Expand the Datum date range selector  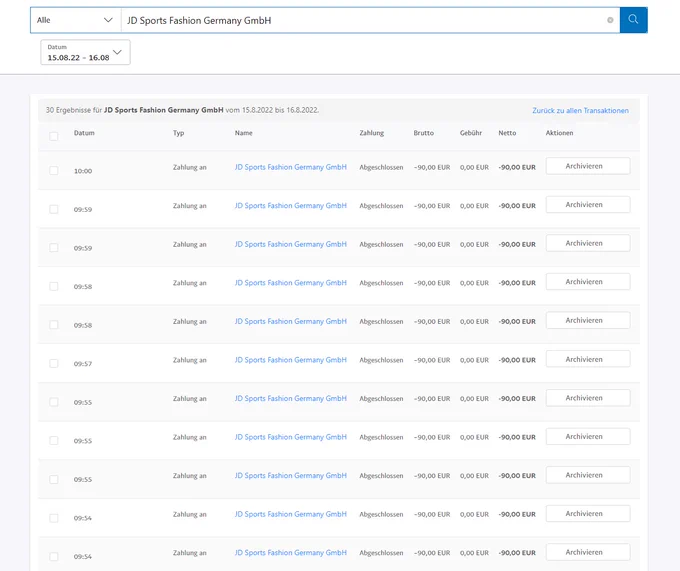85,52
